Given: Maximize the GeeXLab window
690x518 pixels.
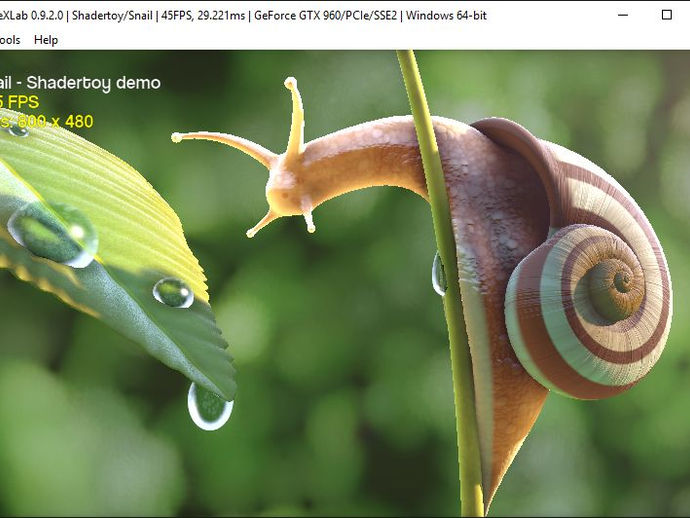Looking at the screenshot, I should tap(667, 15).
